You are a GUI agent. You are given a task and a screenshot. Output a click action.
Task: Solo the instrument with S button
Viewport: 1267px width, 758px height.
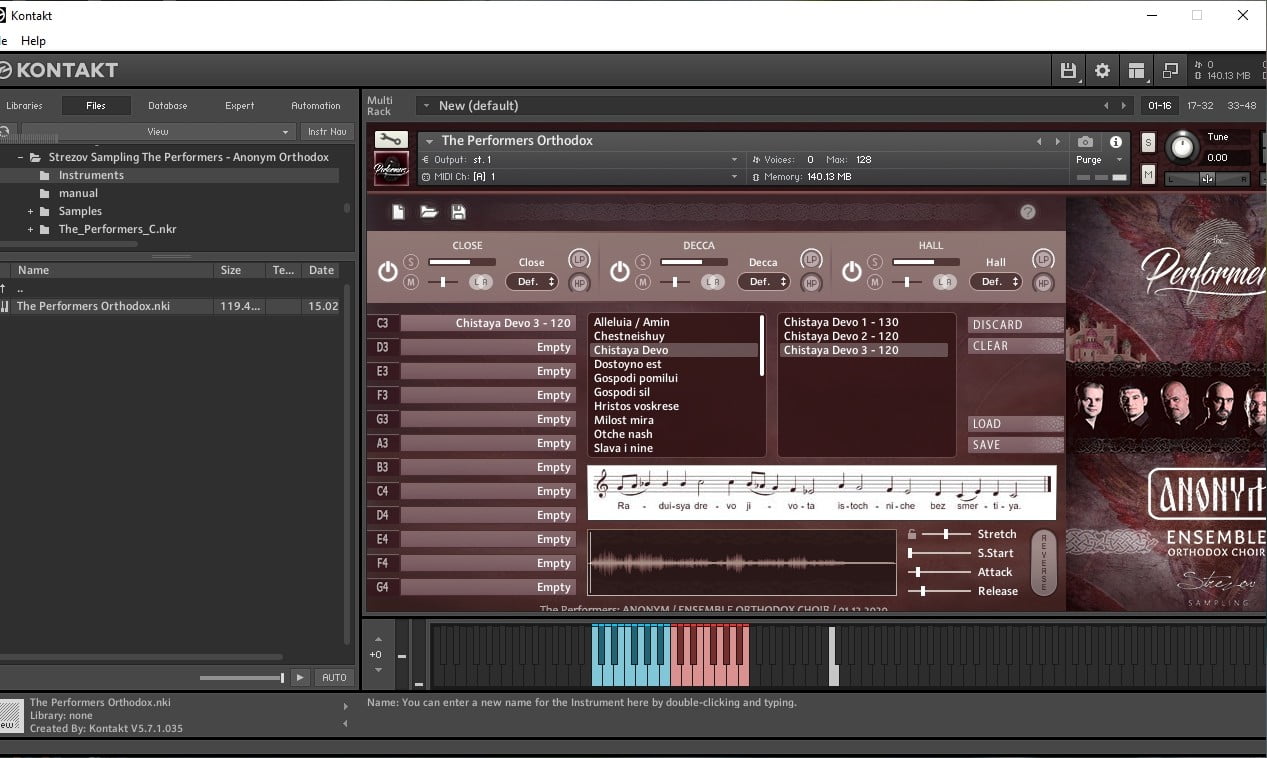click(1148, 142)
